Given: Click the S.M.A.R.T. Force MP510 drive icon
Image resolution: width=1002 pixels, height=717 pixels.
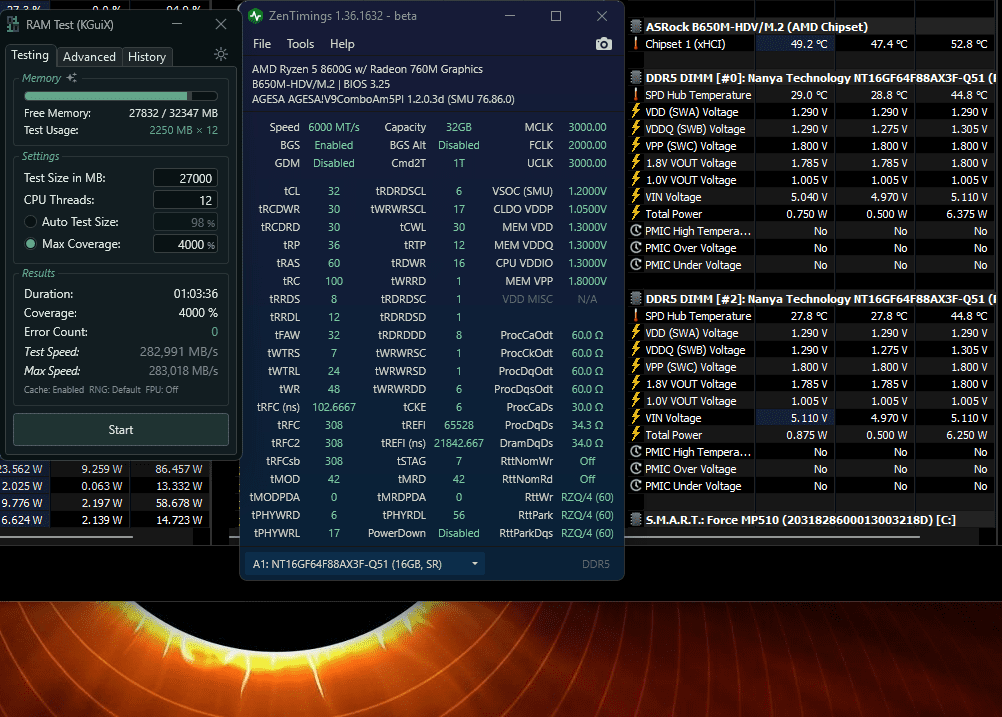Looking at the screenshot, I should click(636, 520).
